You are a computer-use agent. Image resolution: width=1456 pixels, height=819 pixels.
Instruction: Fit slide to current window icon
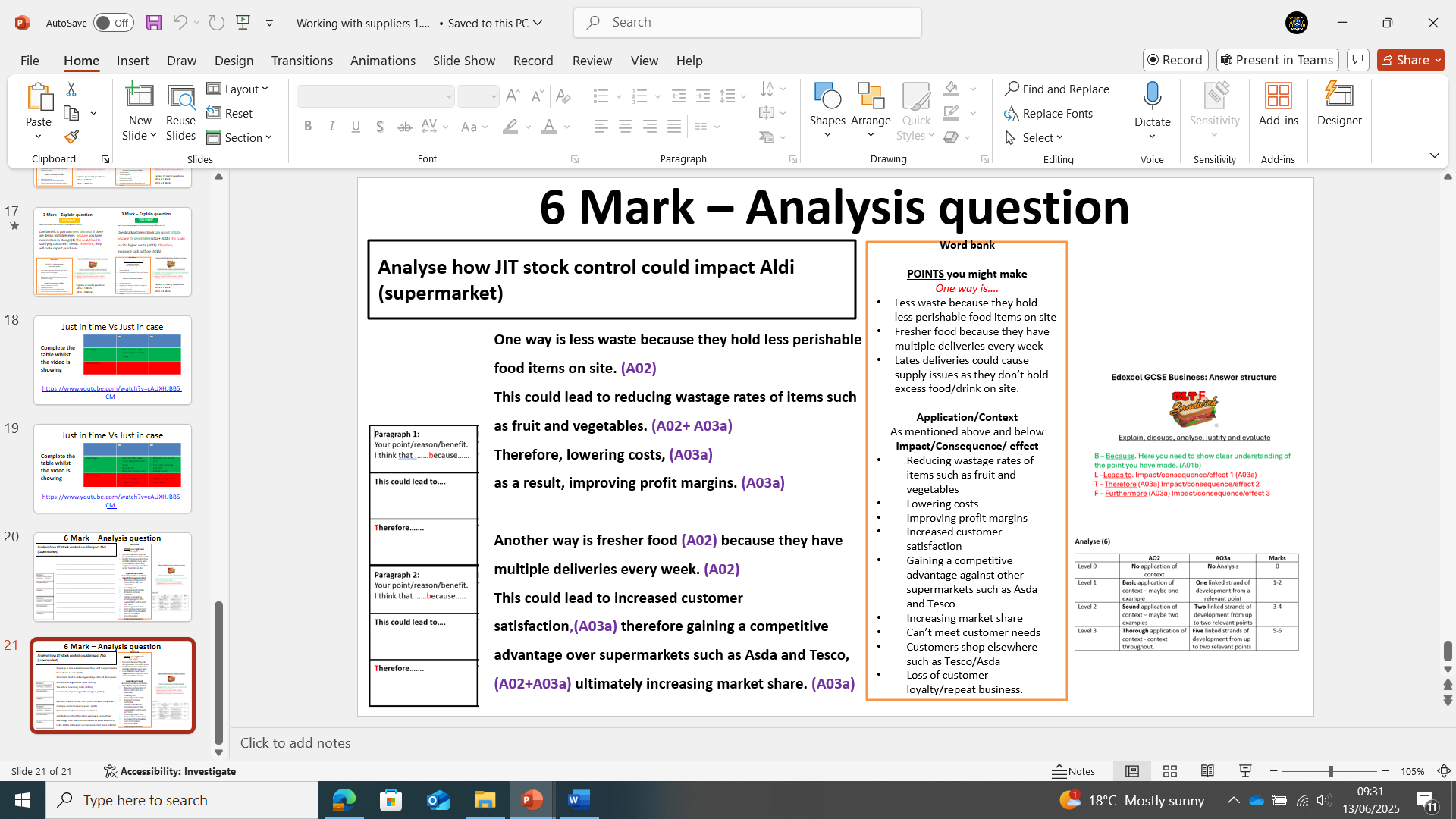point(1444,771)
